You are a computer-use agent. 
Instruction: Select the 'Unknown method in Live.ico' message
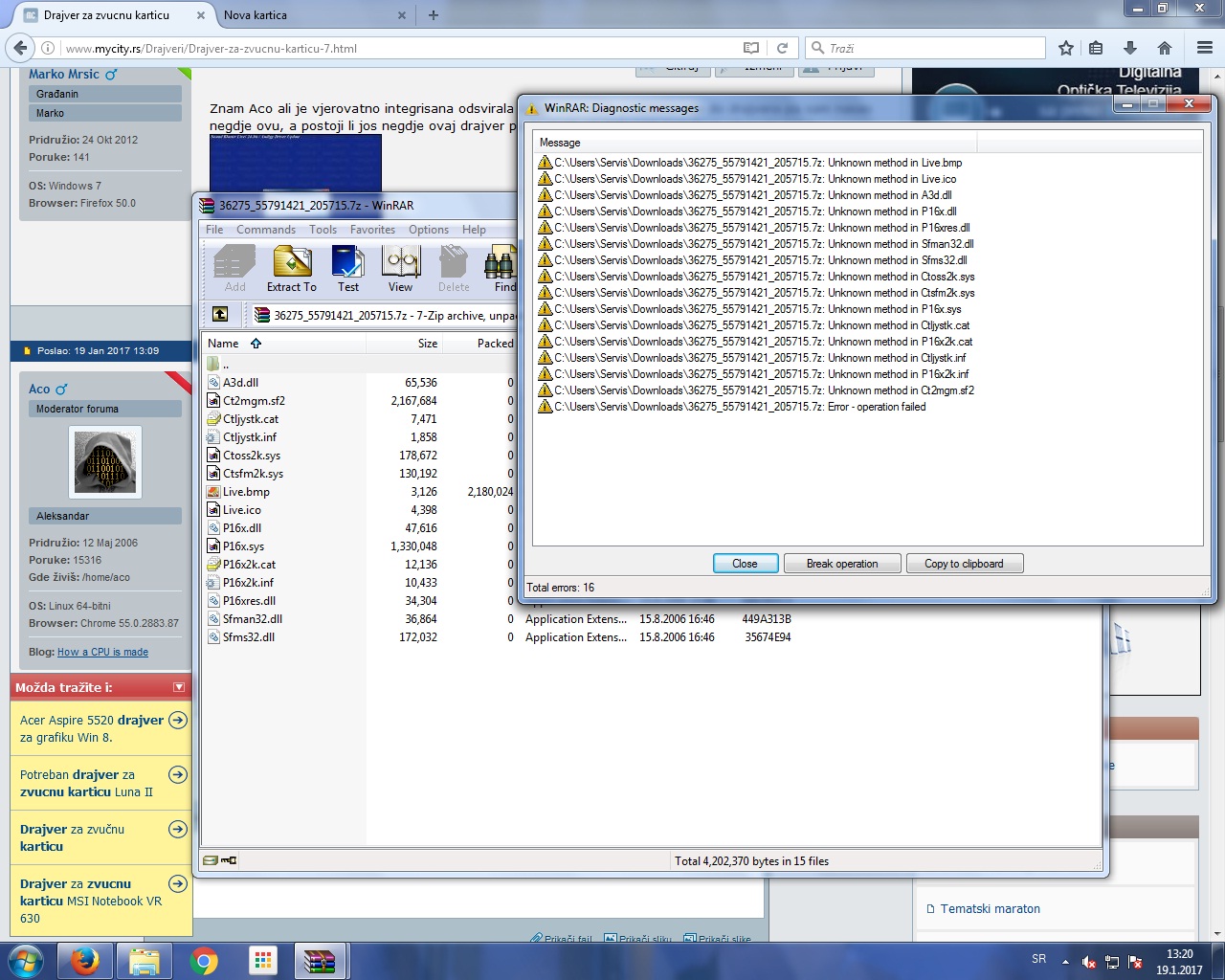pyautogui.click(x=747, y=179)
